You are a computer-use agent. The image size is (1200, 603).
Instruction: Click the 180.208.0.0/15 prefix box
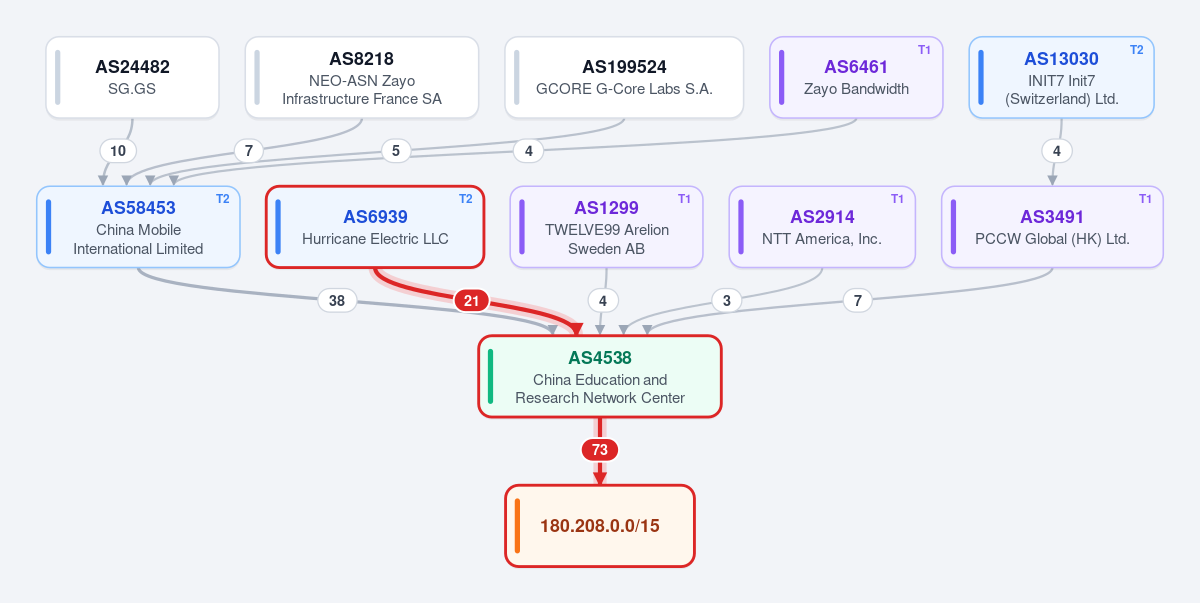coord(600,526)
